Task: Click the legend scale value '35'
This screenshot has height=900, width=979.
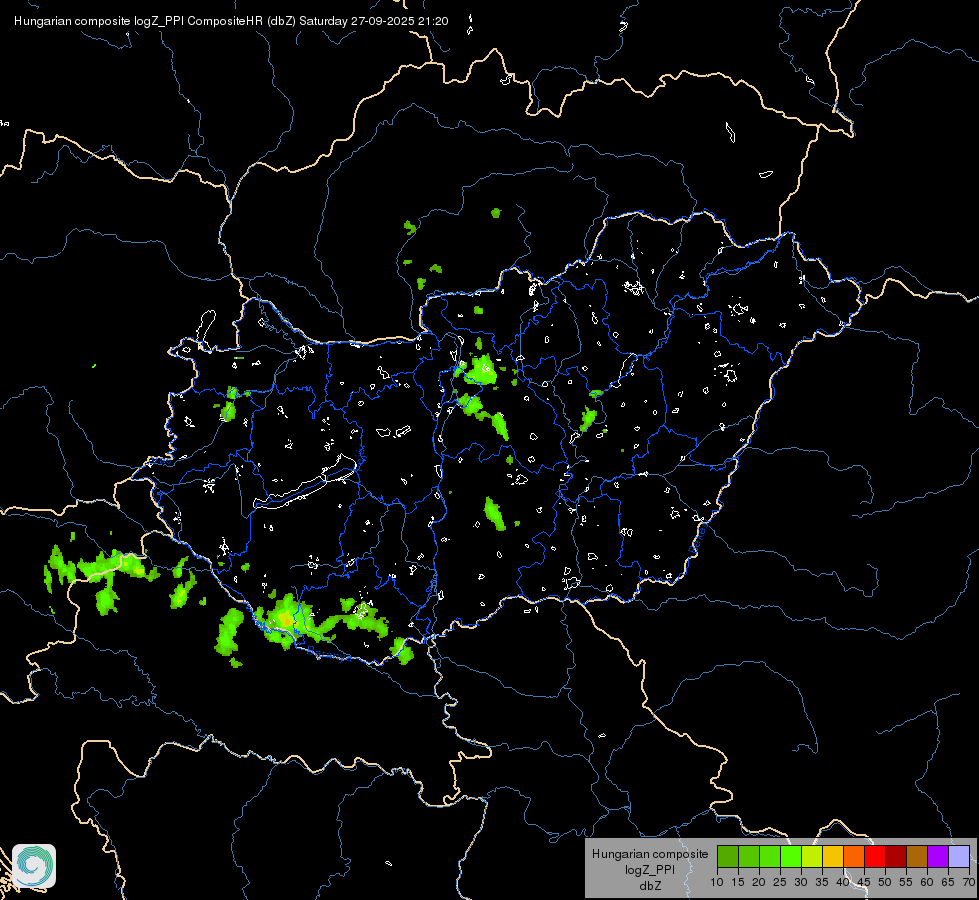Action: pyautogui.click(x=822, y=883)
